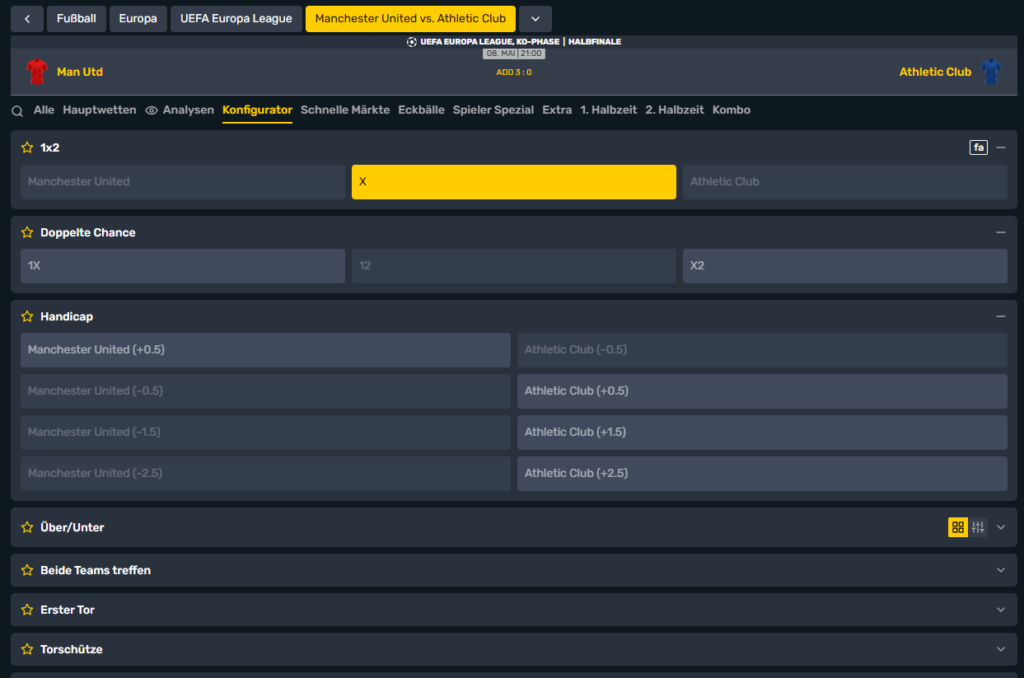1024x678 pixels.
Task: Click the red Man Utd jersey icon
Action: tap(37, 72)
